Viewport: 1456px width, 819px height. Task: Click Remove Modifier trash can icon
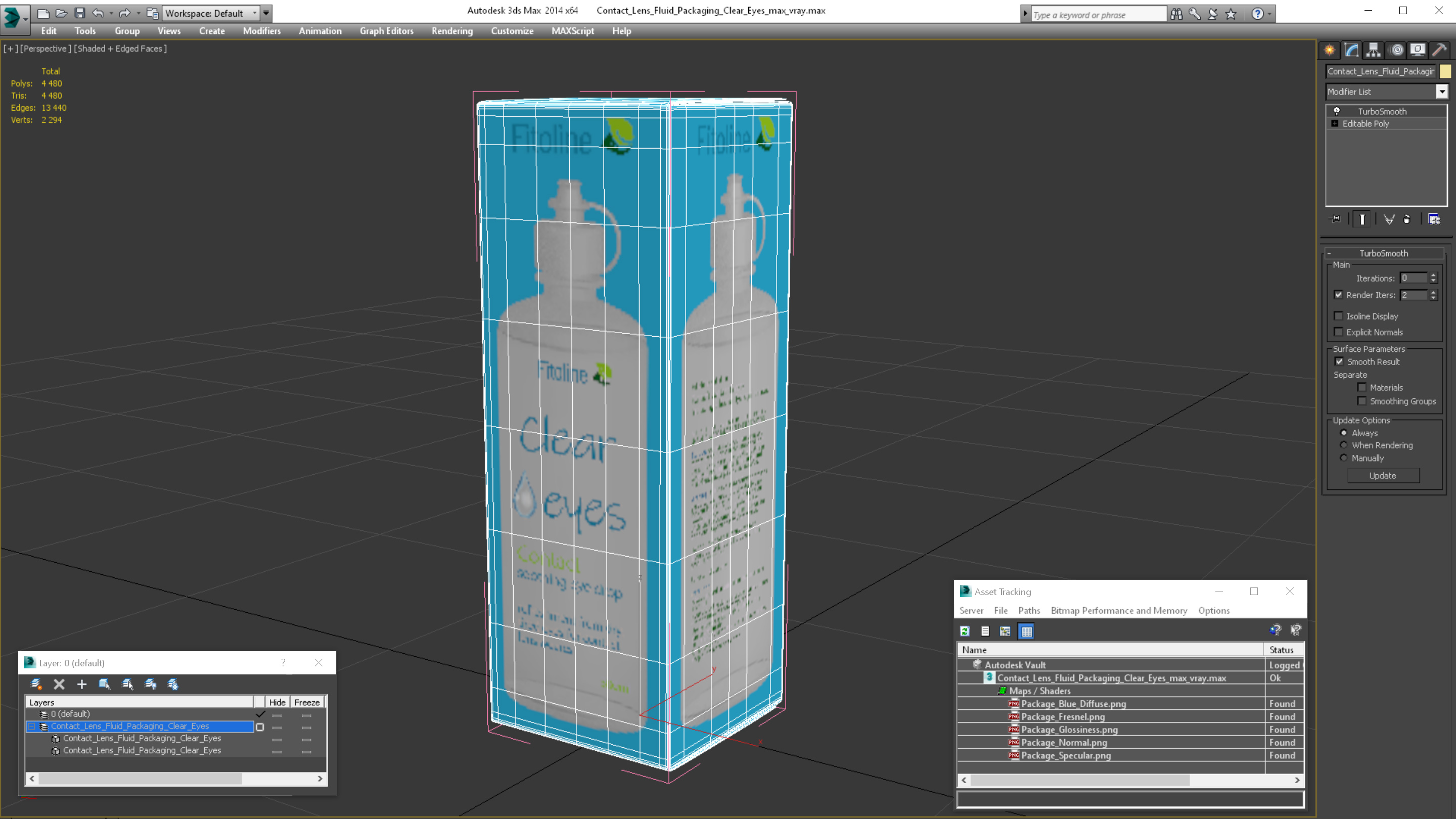[x=1407, y=219]
